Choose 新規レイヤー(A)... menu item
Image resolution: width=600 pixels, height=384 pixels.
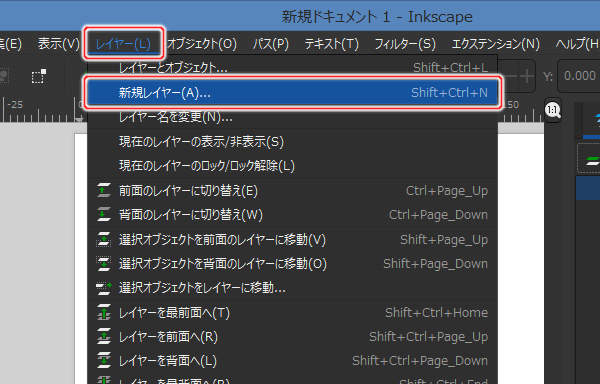tap(293, 93)
